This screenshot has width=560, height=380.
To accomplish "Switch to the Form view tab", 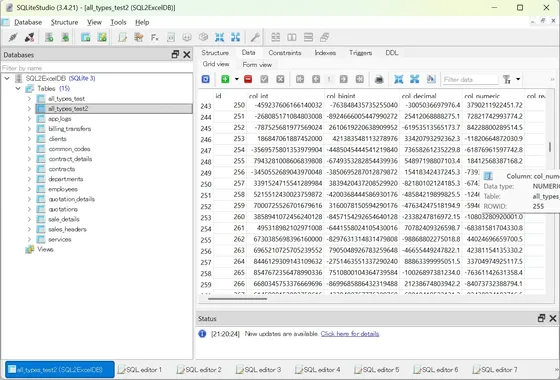I will [257, 65].
